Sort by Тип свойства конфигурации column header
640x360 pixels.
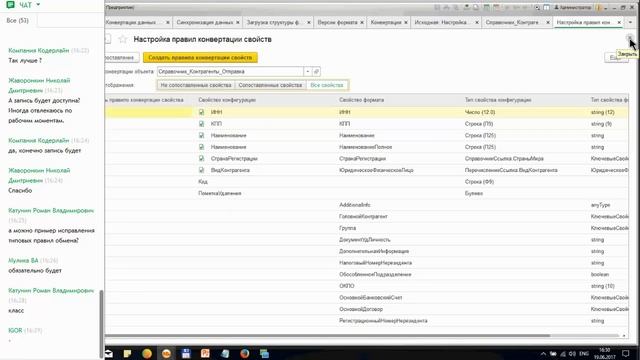498,100
